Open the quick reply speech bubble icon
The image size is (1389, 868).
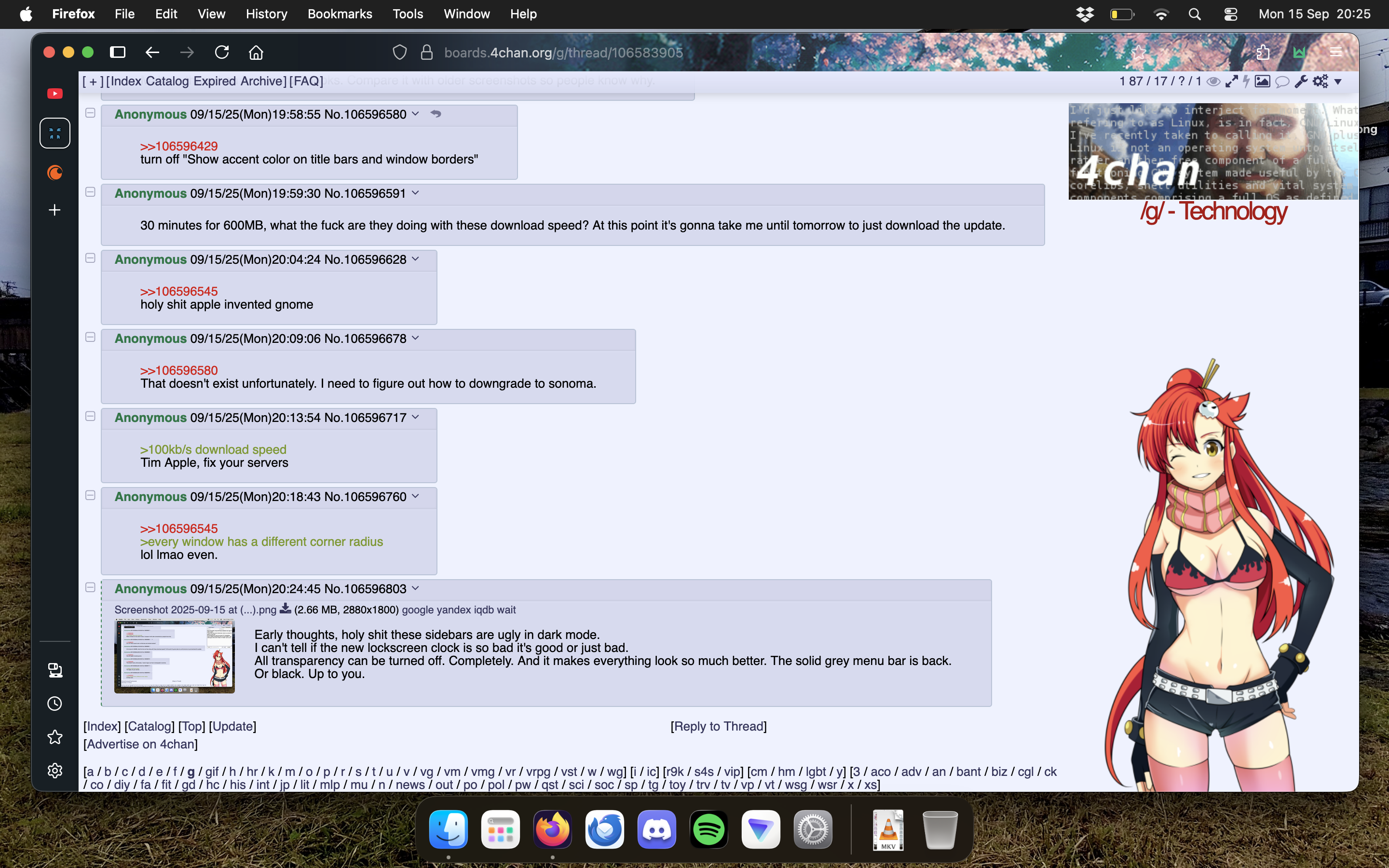coord(1281,81)
